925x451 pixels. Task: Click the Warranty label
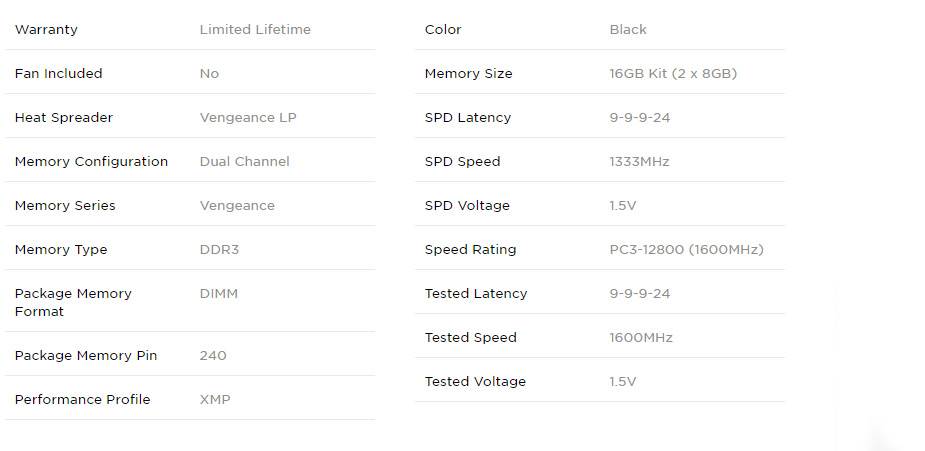[x=46, y=30]
